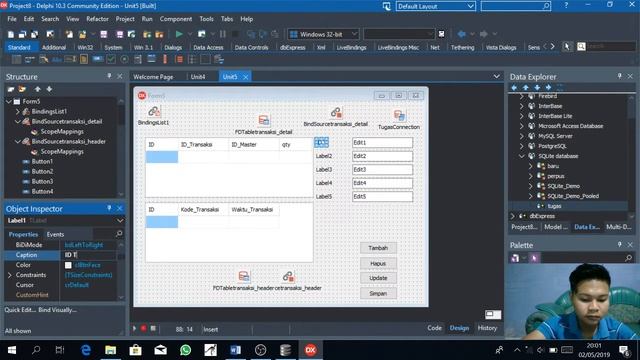Select the TLabel component in Standard palette

point(57,60)
